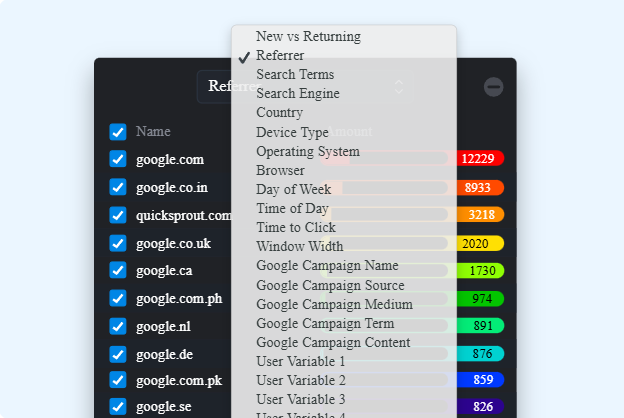
Task: Click the google.ca referrer name
Action: pos(164,271)
